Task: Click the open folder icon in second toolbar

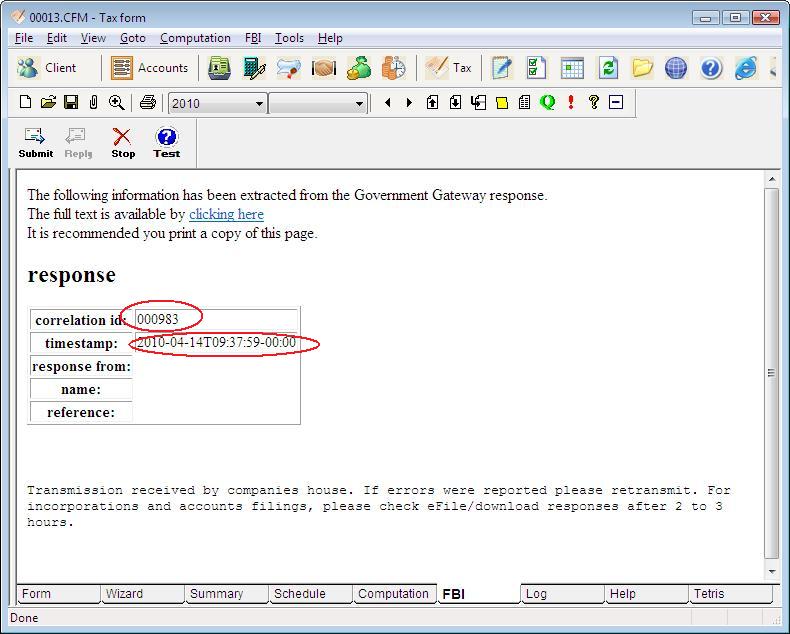Action: pyautogui.click(x=48, y=102)
